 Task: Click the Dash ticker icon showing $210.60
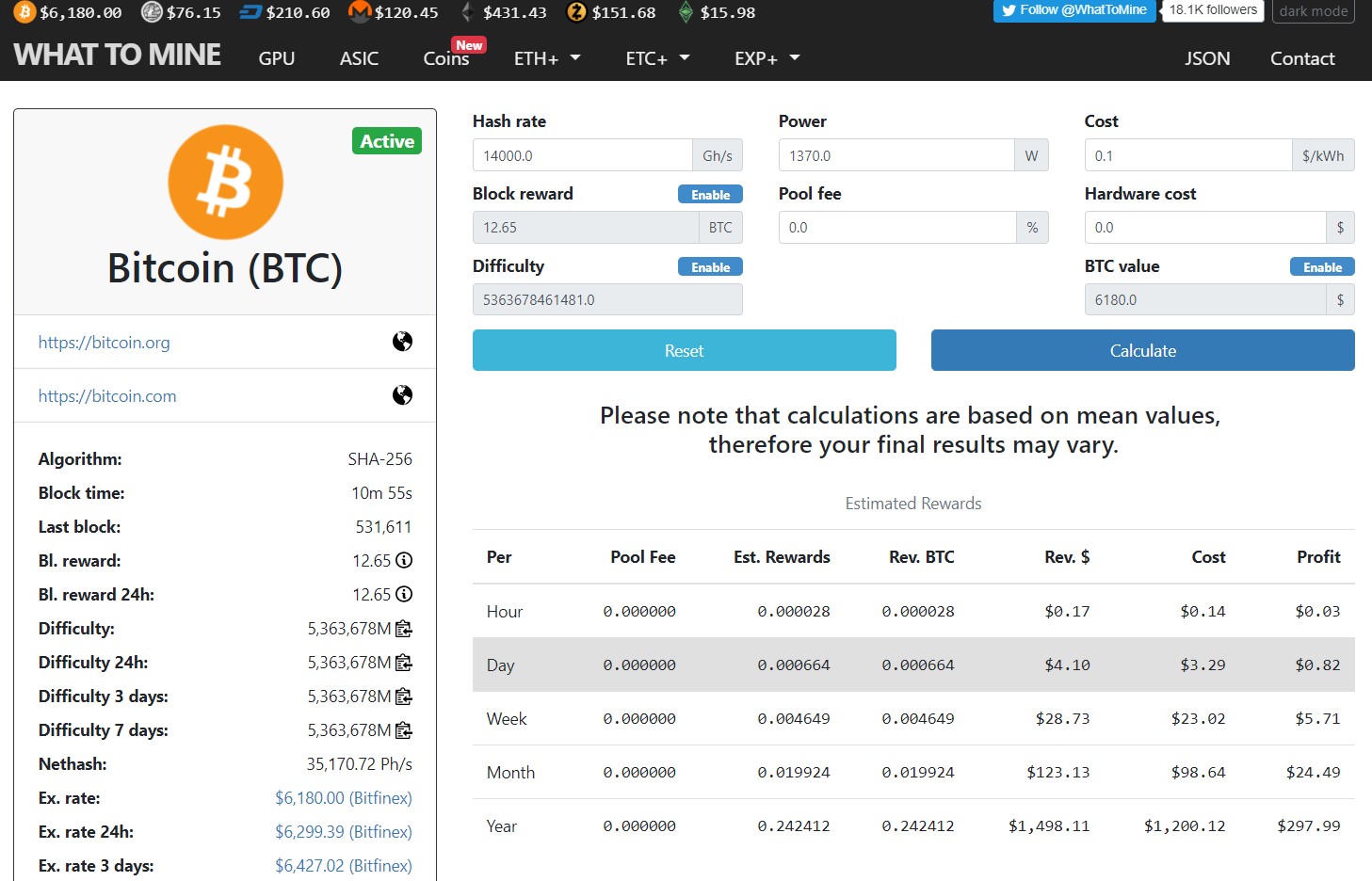pos(250,12)
